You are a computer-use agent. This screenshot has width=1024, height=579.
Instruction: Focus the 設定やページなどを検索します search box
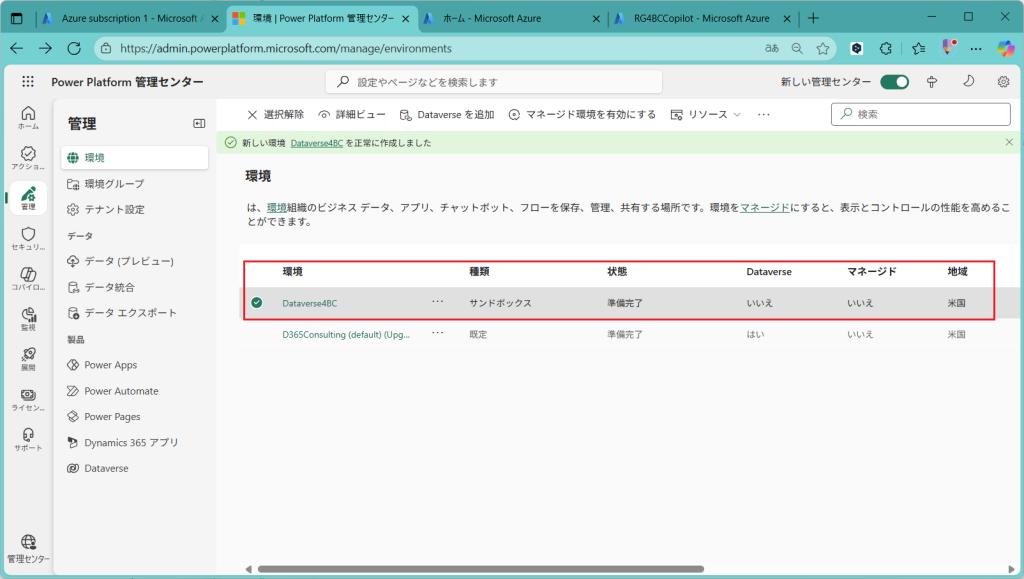[x=494, y=82]
